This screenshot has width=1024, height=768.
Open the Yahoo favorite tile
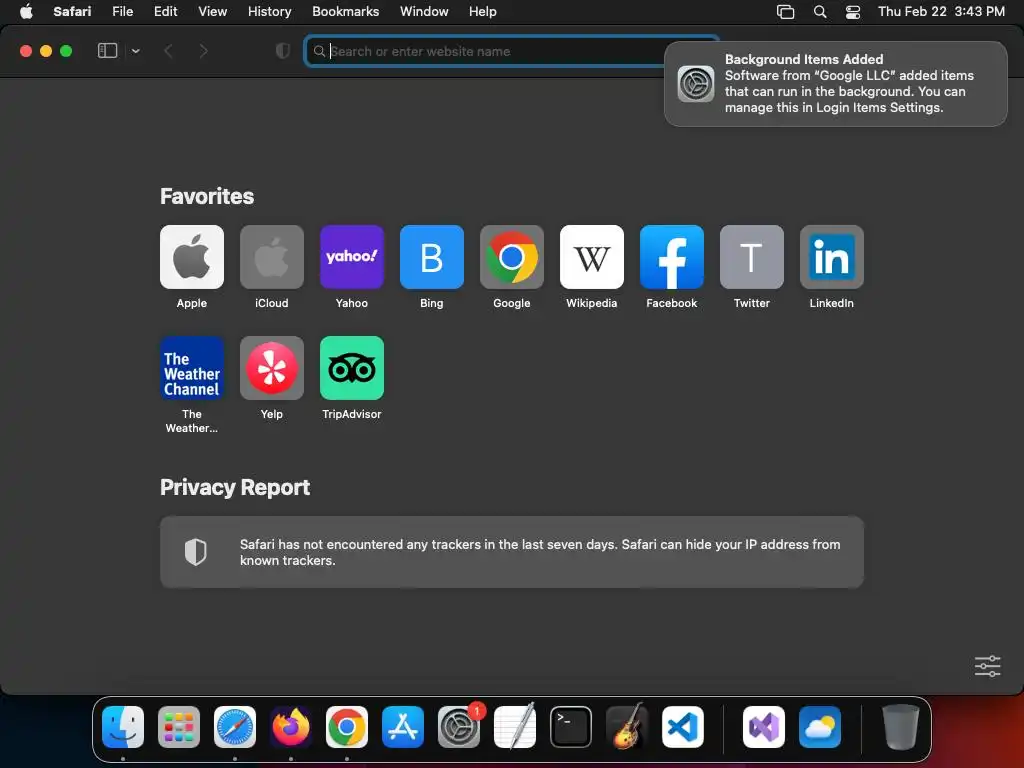[x=351, y=257]
